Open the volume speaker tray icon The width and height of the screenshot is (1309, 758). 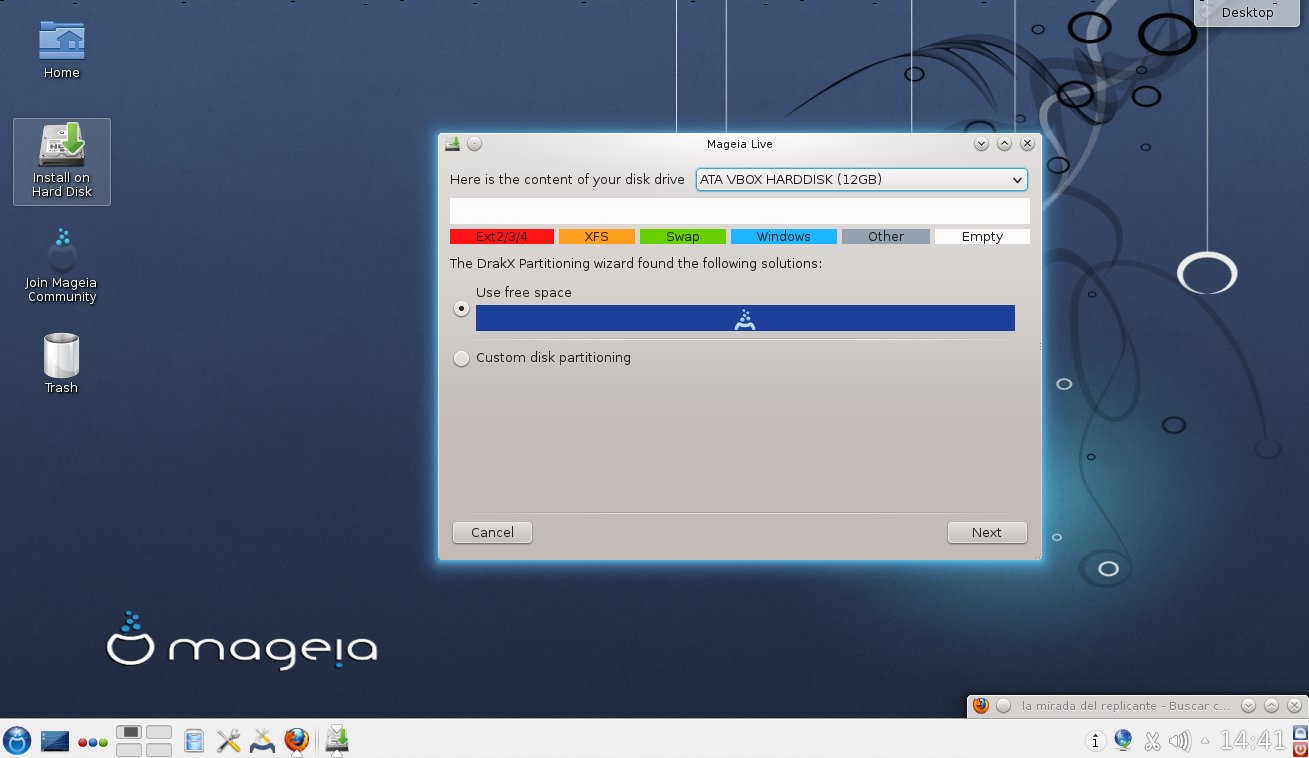pyautogui.click(x=1180, y=741)
